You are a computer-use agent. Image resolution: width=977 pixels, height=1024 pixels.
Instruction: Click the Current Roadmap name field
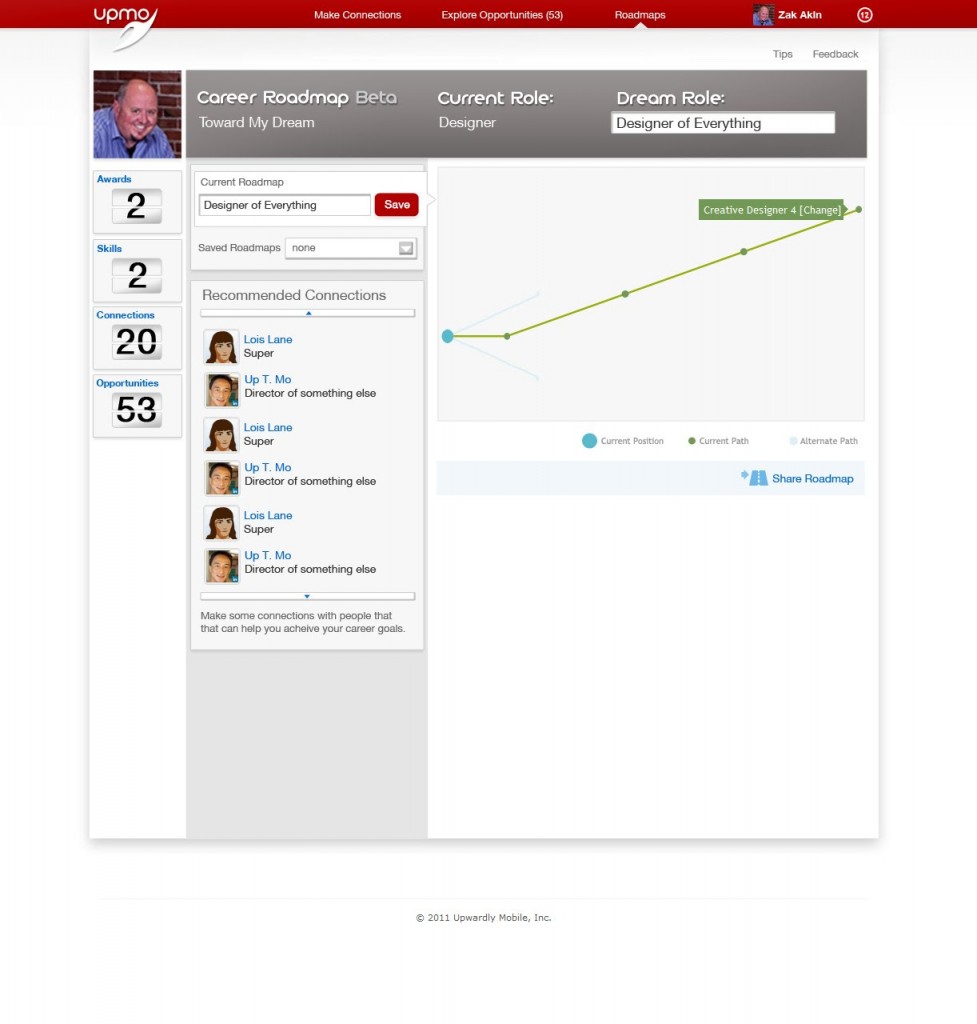pyautogui.click(x=285, y=205)
